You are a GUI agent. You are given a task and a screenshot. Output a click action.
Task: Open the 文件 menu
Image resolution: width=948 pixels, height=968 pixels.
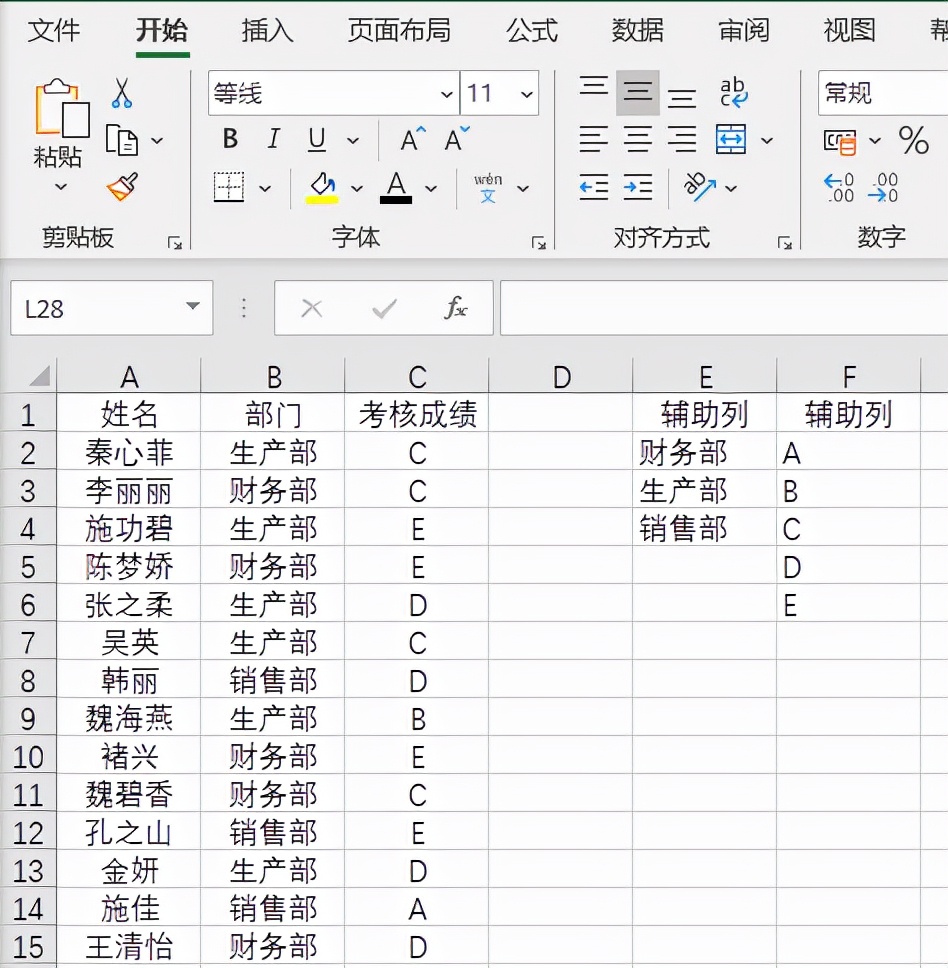pyautogui.click(x=55, y=31)
